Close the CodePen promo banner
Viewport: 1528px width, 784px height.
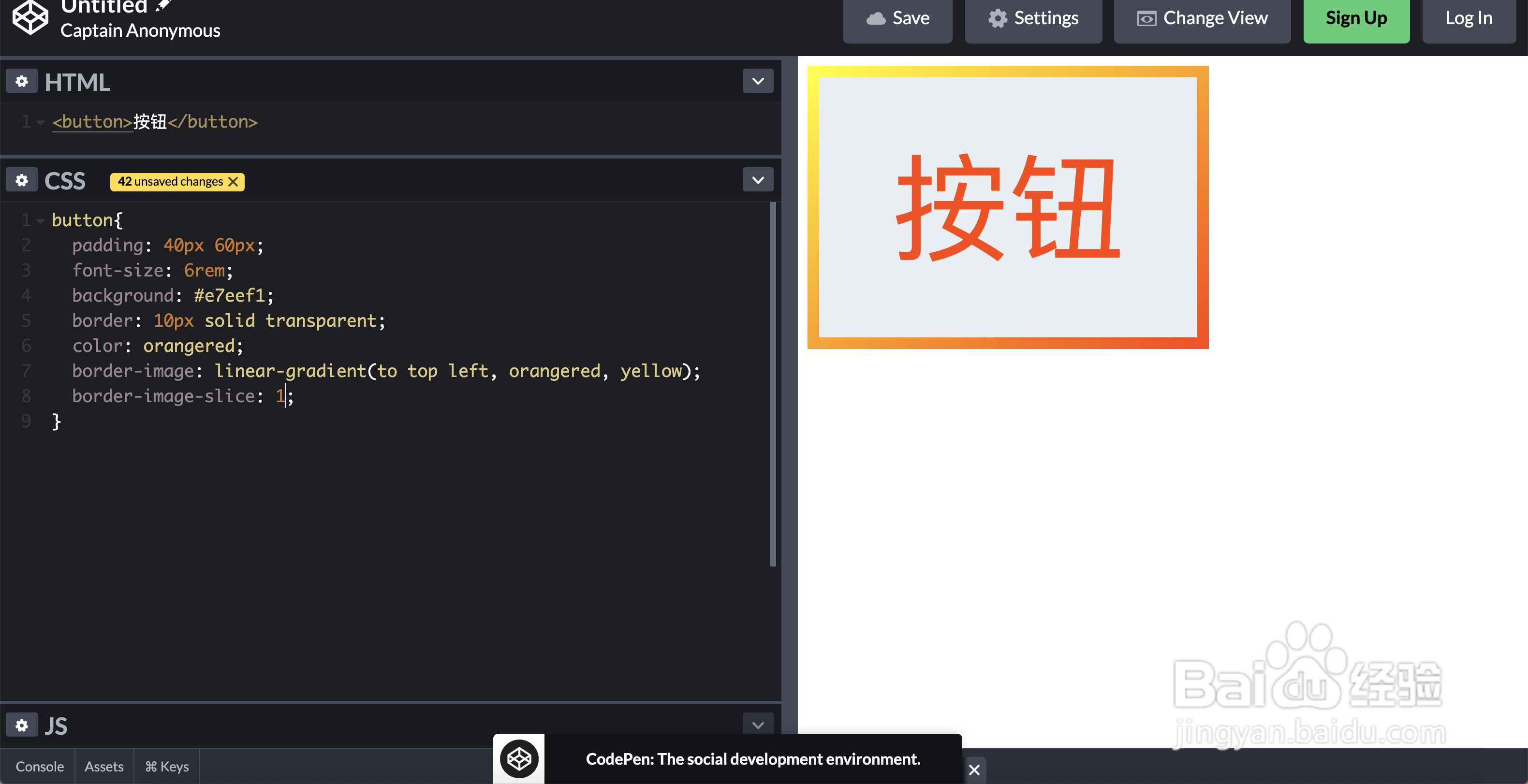pos(974,770)
